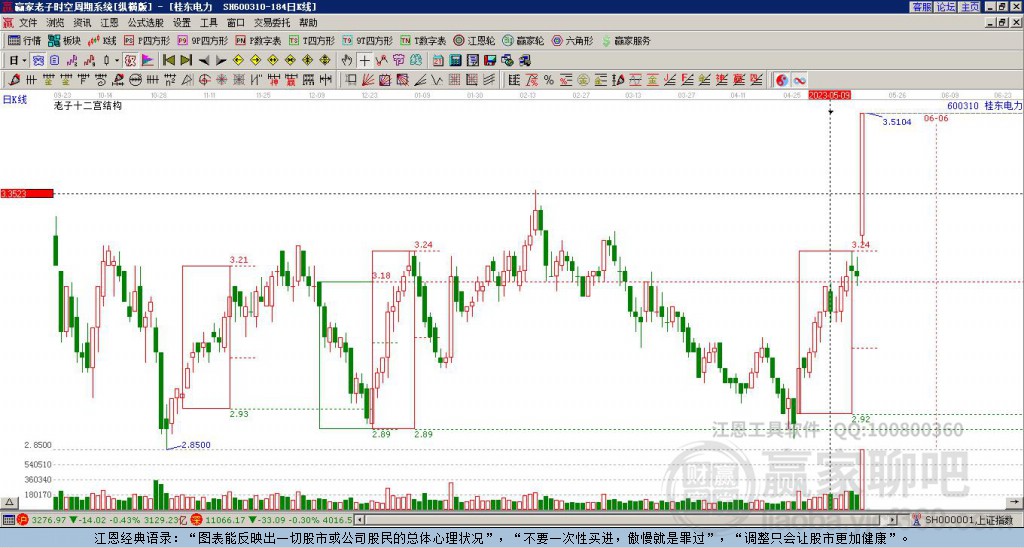This screenshot has height=548, width=1024.
Task: Open the 浏览 menu
Action: (x=56, y=23)
